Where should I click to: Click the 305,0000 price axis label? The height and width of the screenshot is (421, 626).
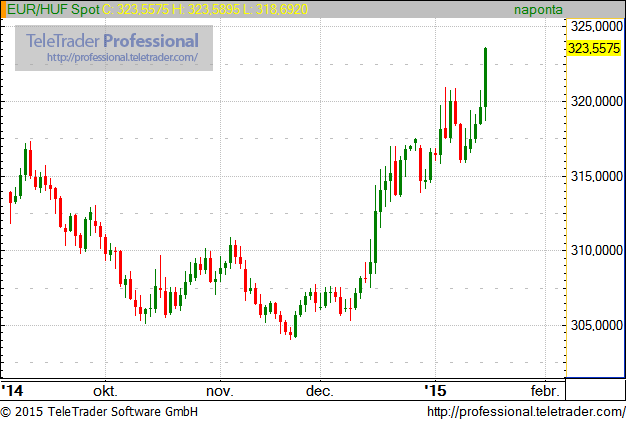[596, 326]
